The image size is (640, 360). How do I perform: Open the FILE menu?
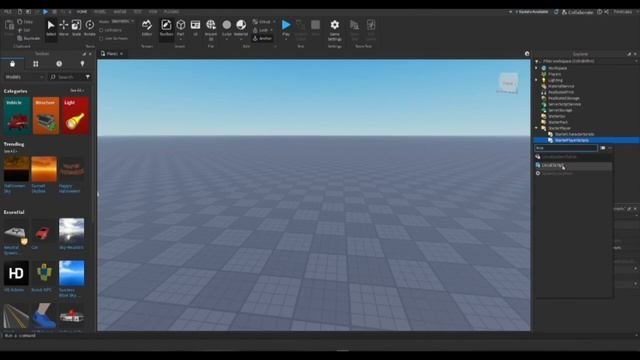[x=8, y=12]
